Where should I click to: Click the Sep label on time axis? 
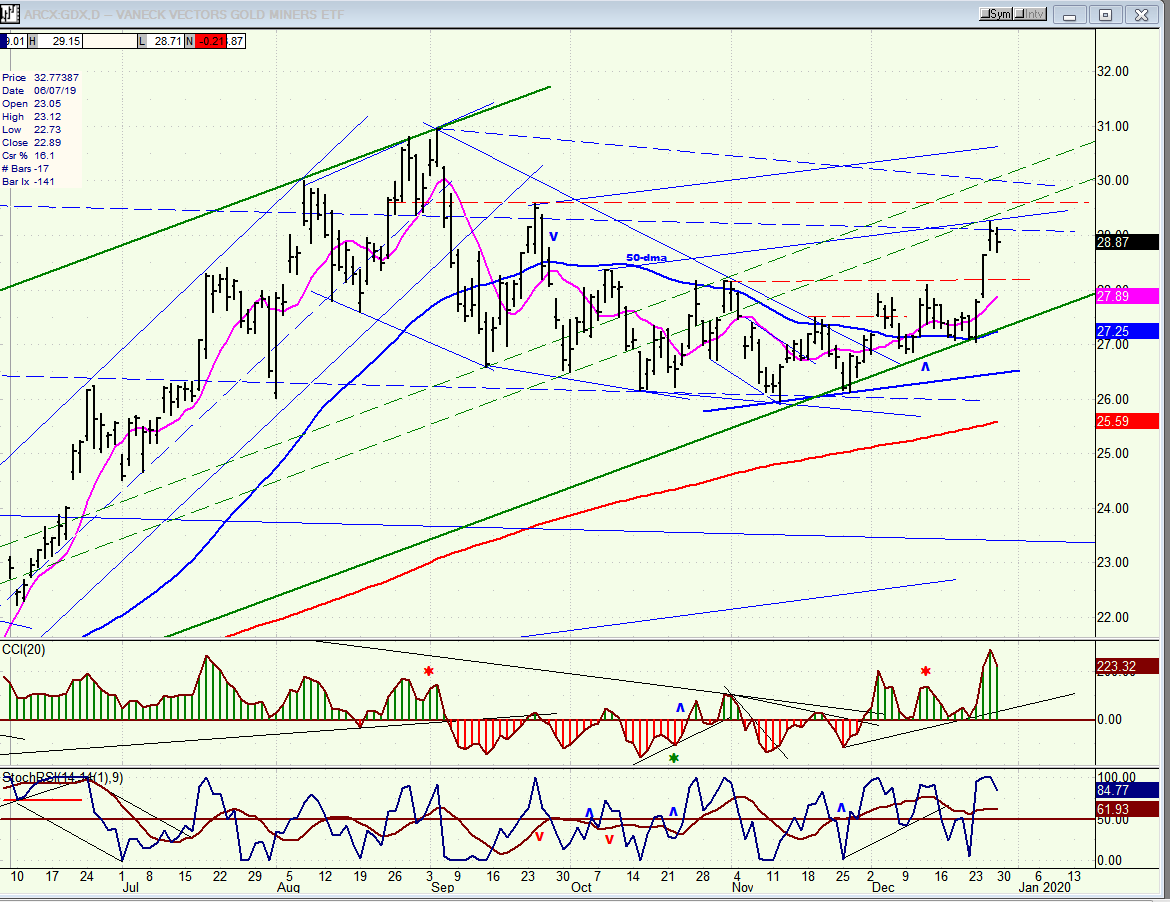tap(442, 888)
